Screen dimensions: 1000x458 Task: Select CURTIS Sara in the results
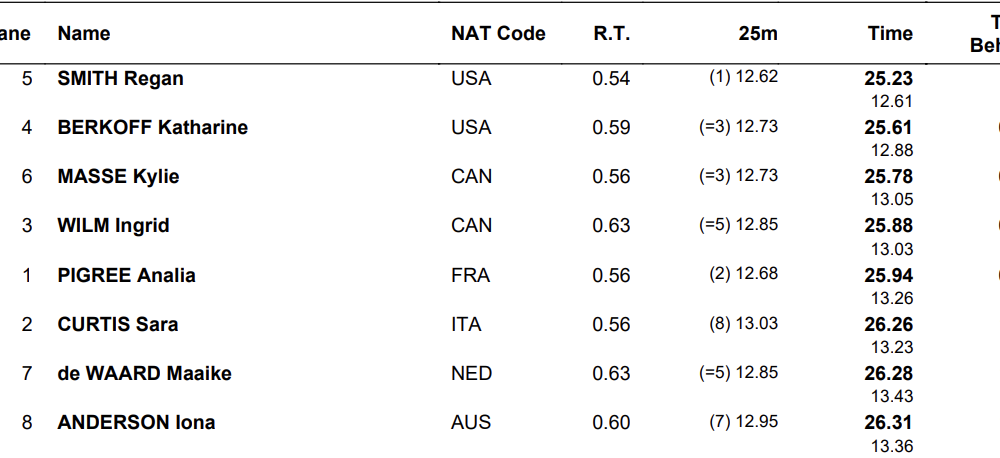point(117,324)
